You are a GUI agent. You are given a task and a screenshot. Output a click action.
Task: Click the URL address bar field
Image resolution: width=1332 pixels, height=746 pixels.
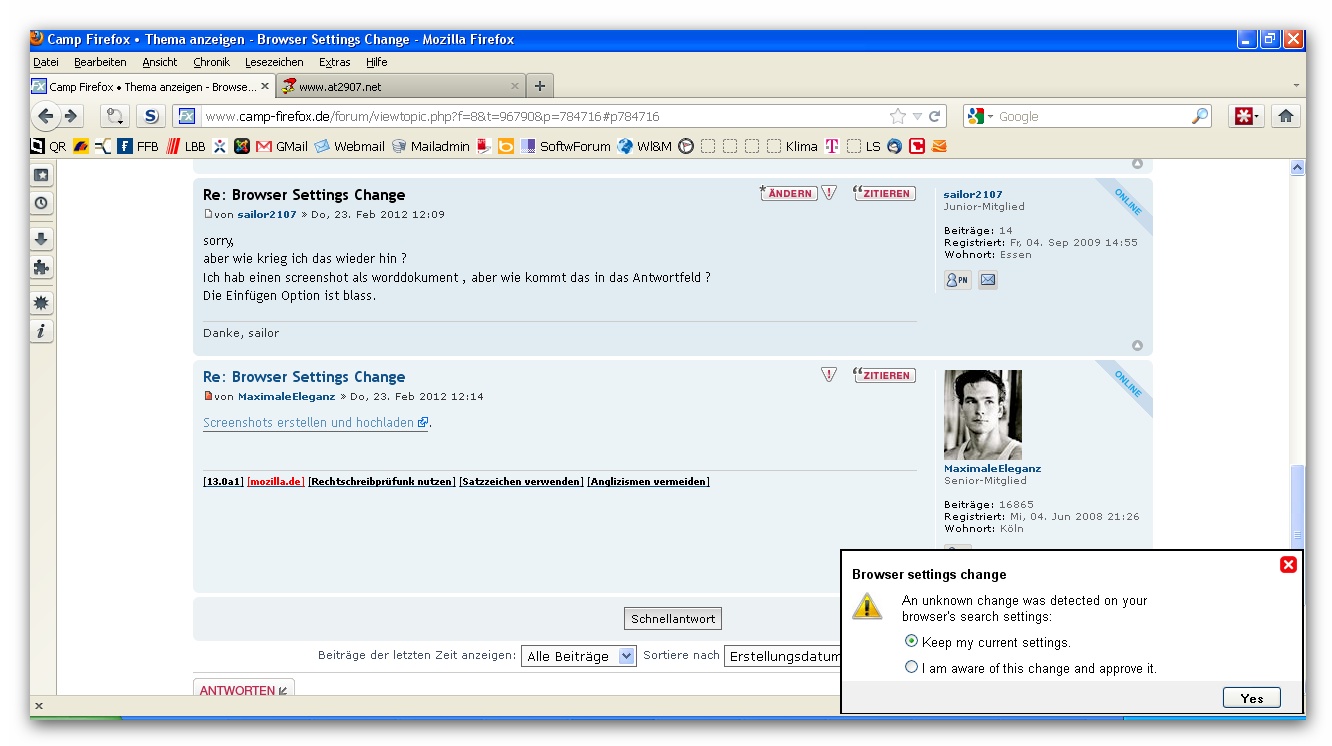(x=540, y=116)
